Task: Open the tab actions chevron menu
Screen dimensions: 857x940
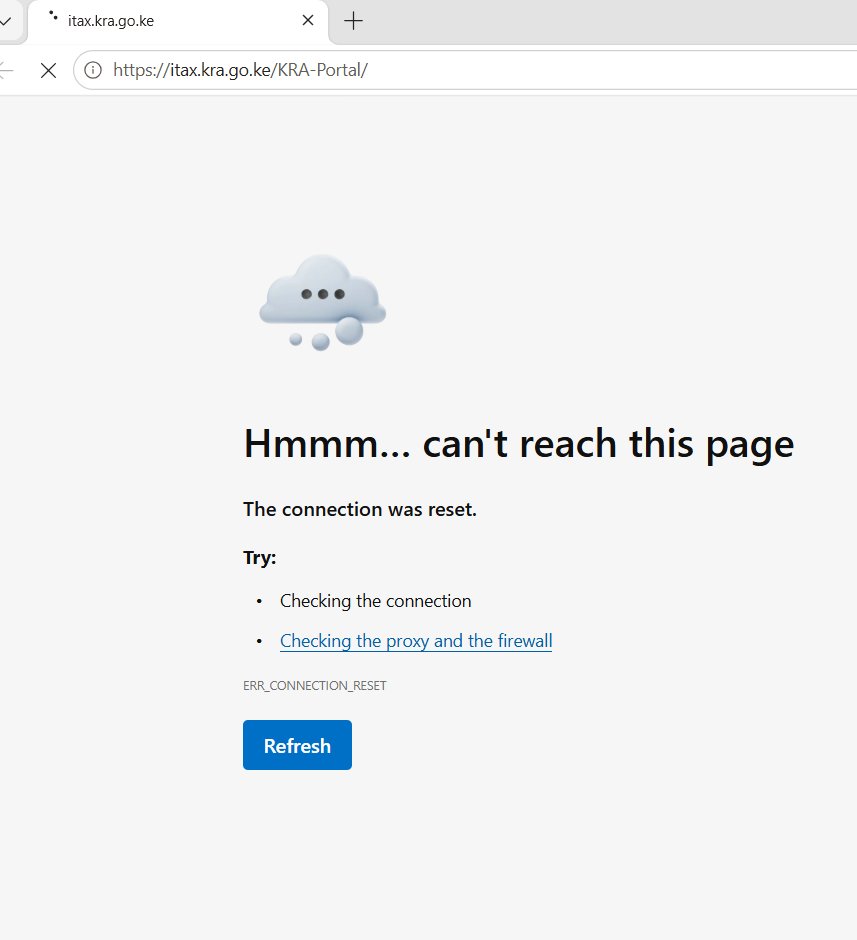Action: point(6,21)
